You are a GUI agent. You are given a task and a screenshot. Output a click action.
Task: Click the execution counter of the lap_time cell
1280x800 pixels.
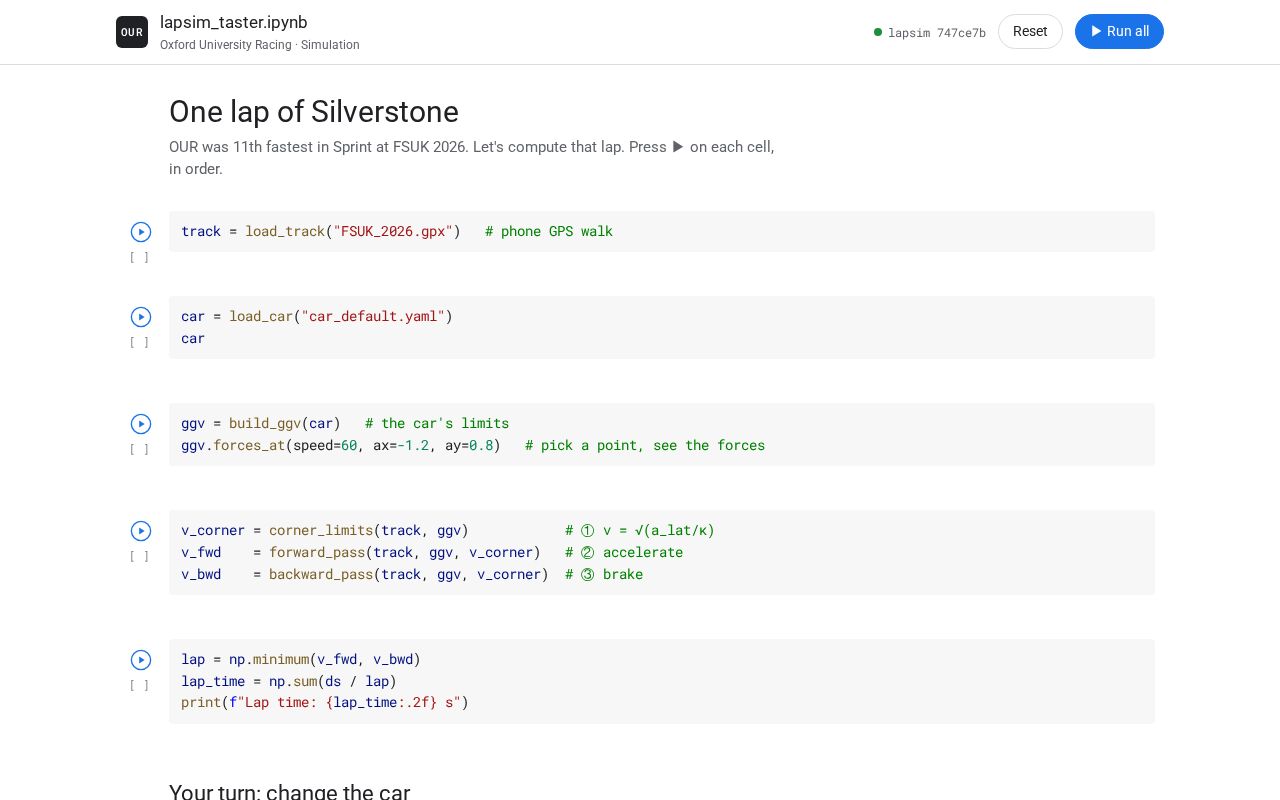tap(140, 685)
